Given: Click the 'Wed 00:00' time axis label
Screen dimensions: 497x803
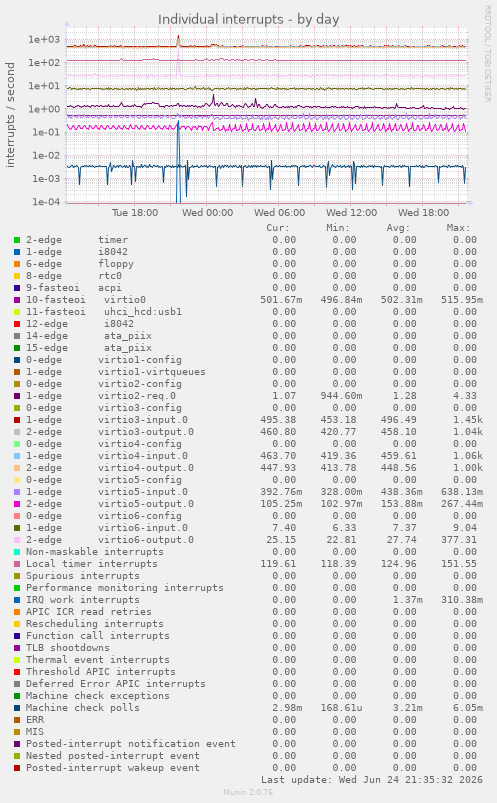Looking at the screenshot, I should [x=208, y=213].
